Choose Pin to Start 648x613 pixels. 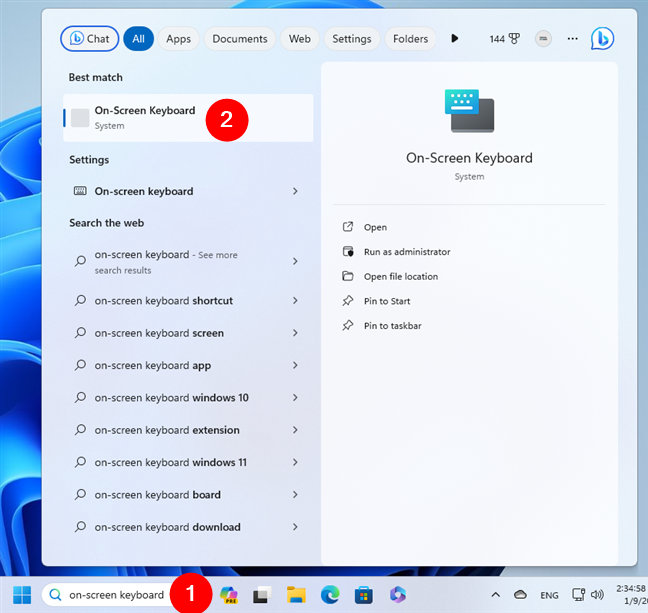[x=387, y=301]
